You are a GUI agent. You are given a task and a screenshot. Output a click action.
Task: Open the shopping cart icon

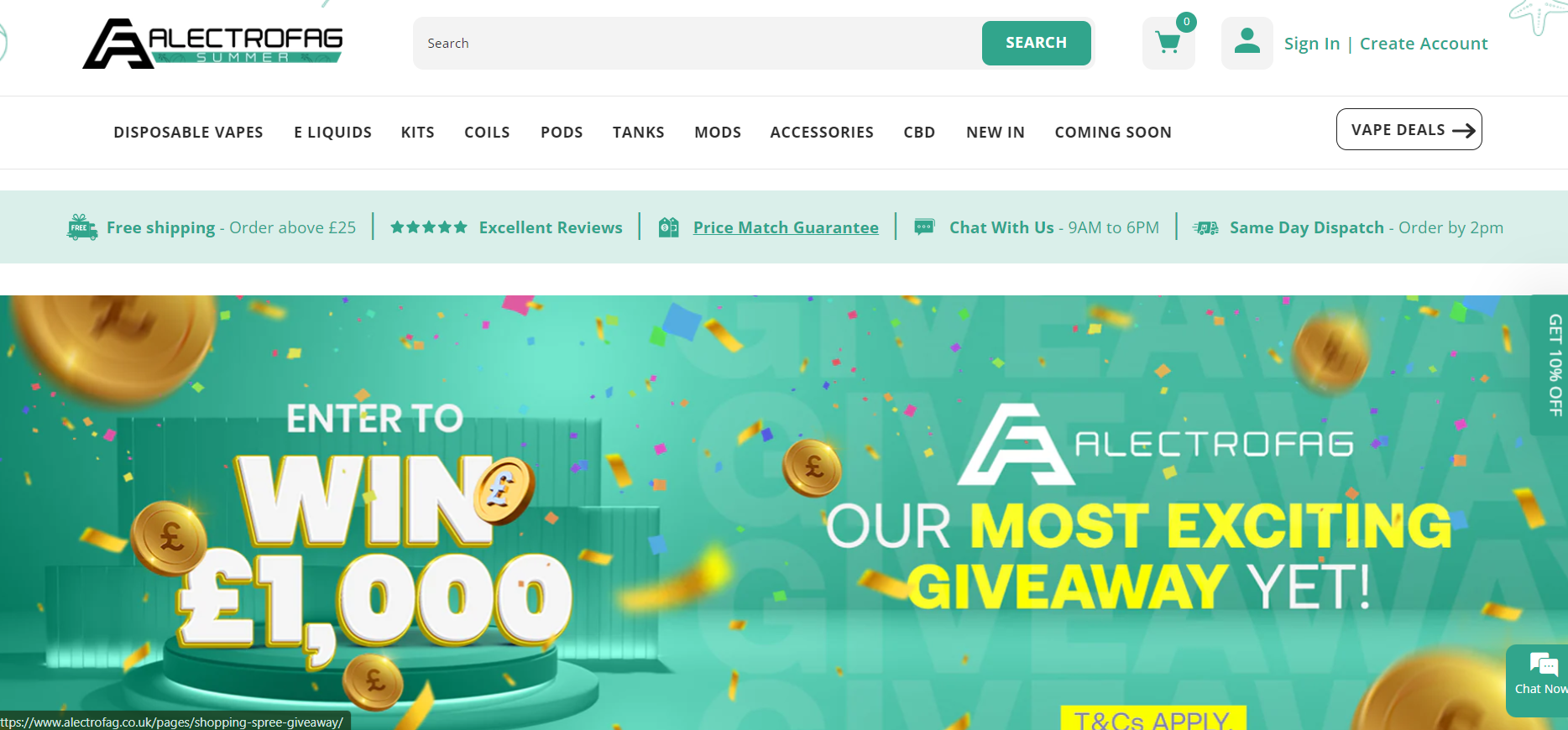coord(1168,43)
